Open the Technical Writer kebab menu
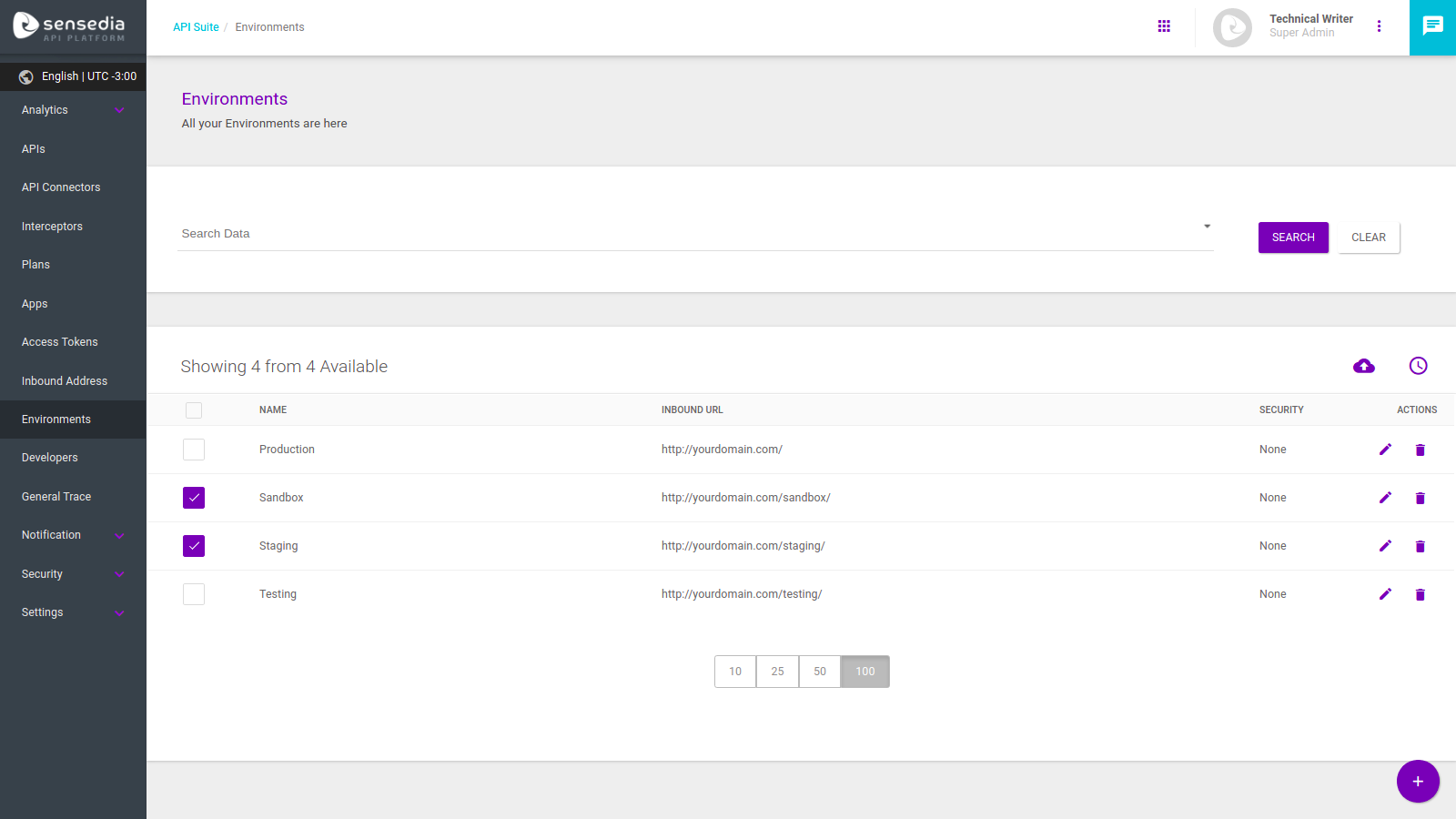The height and width of the screenshot is (819, 1456). [x=1380, y=26]
